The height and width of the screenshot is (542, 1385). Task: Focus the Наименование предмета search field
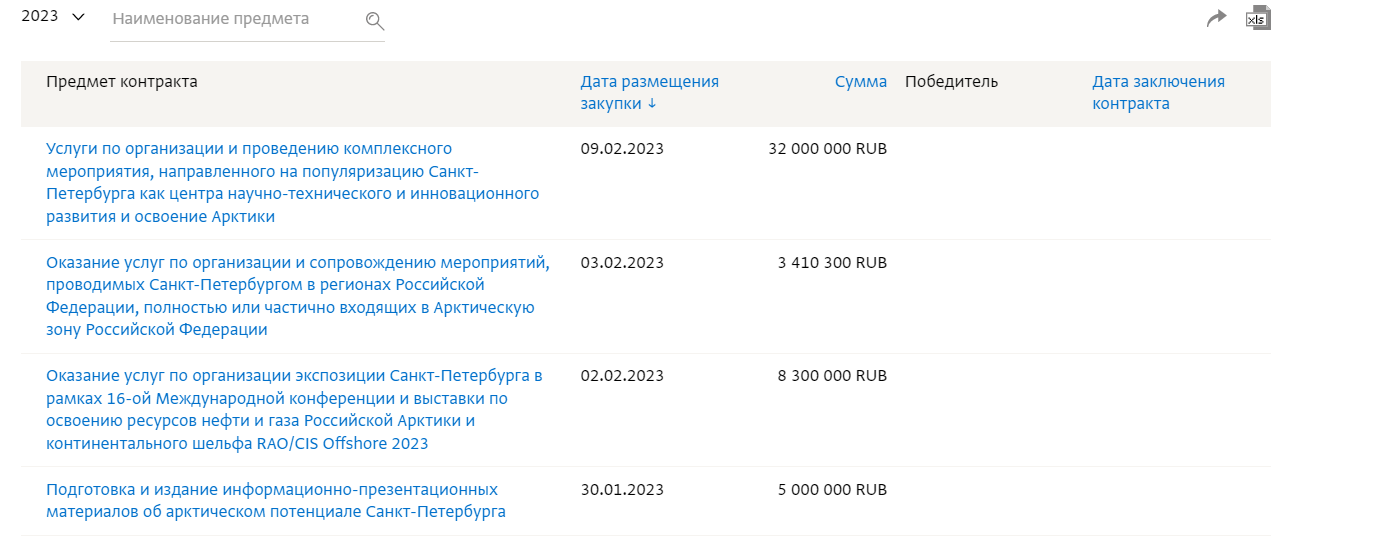[235, 19]
